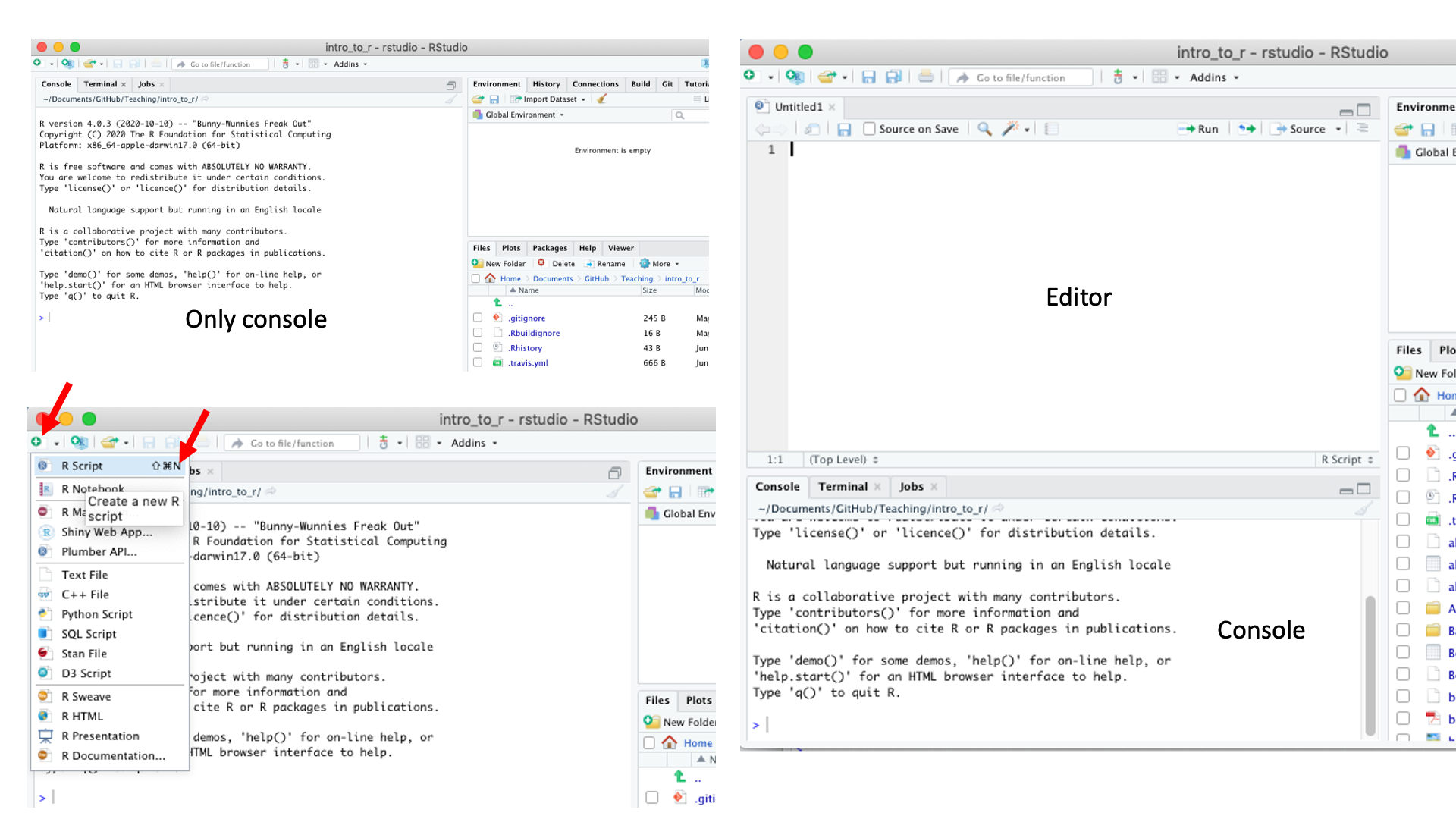Screen dimensions: 1456x819
Task: Open the R Script file type selector
Action: click(x=1347, y=460)
